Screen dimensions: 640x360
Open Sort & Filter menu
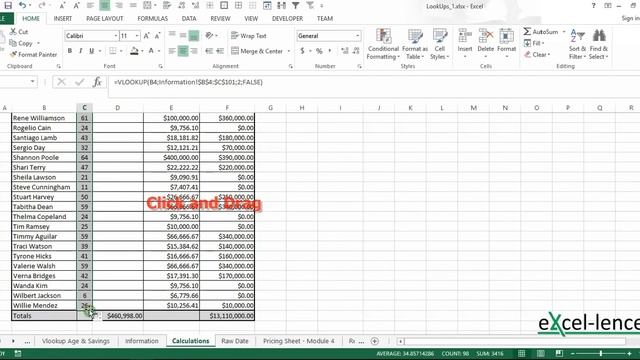coord(577,44)
